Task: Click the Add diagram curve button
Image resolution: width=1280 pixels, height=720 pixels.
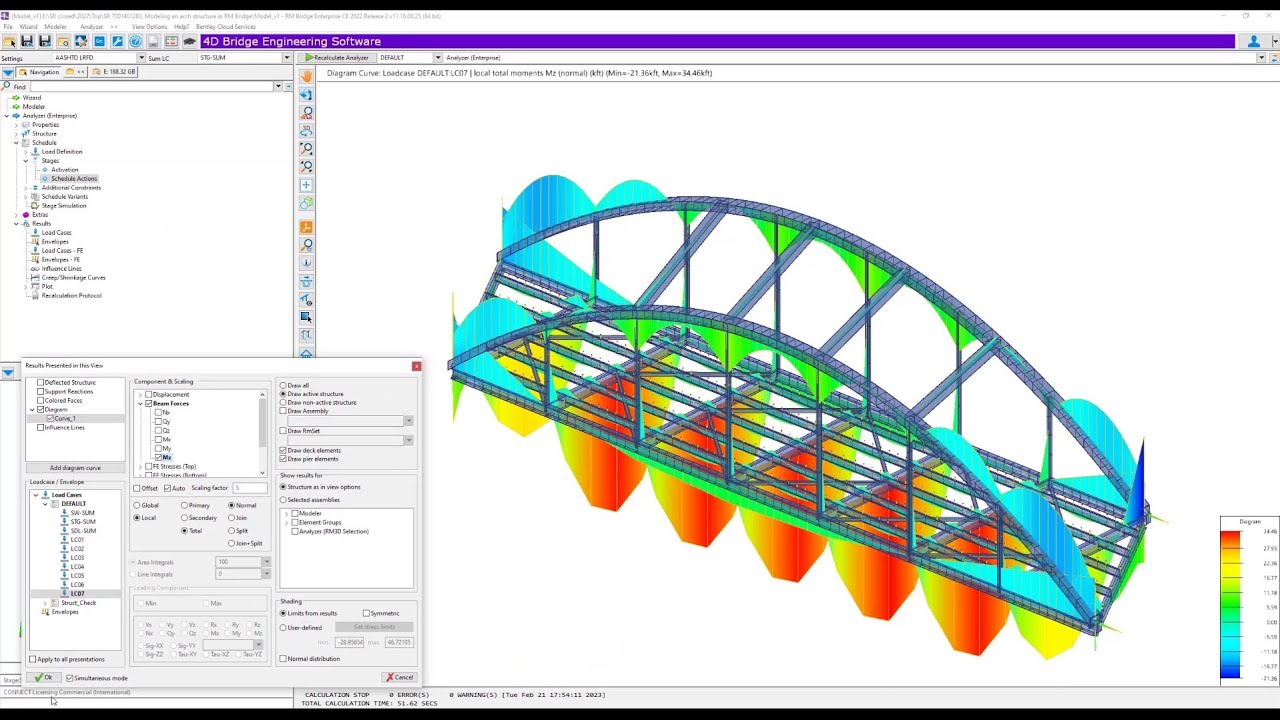Action: (x=75, y=468)
